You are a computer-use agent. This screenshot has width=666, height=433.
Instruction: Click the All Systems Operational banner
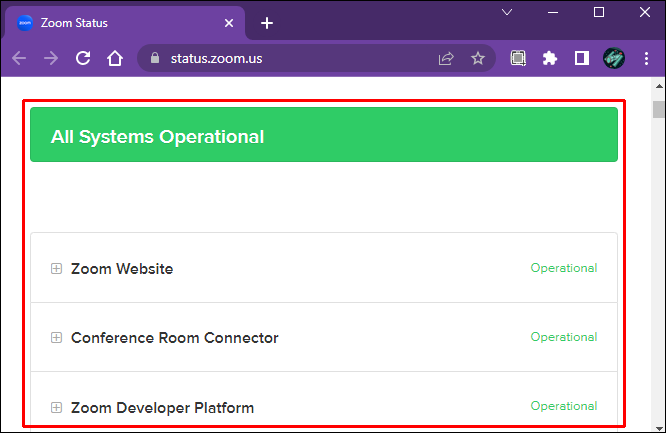point(324,136)
